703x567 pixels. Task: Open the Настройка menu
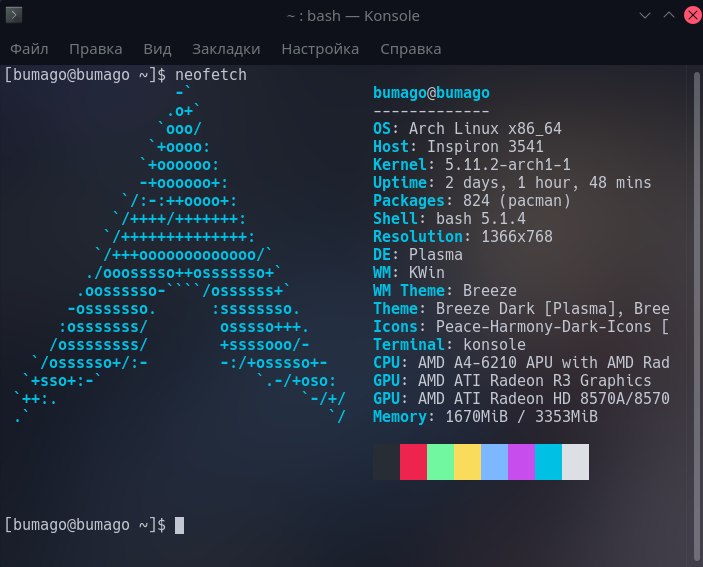320,49
